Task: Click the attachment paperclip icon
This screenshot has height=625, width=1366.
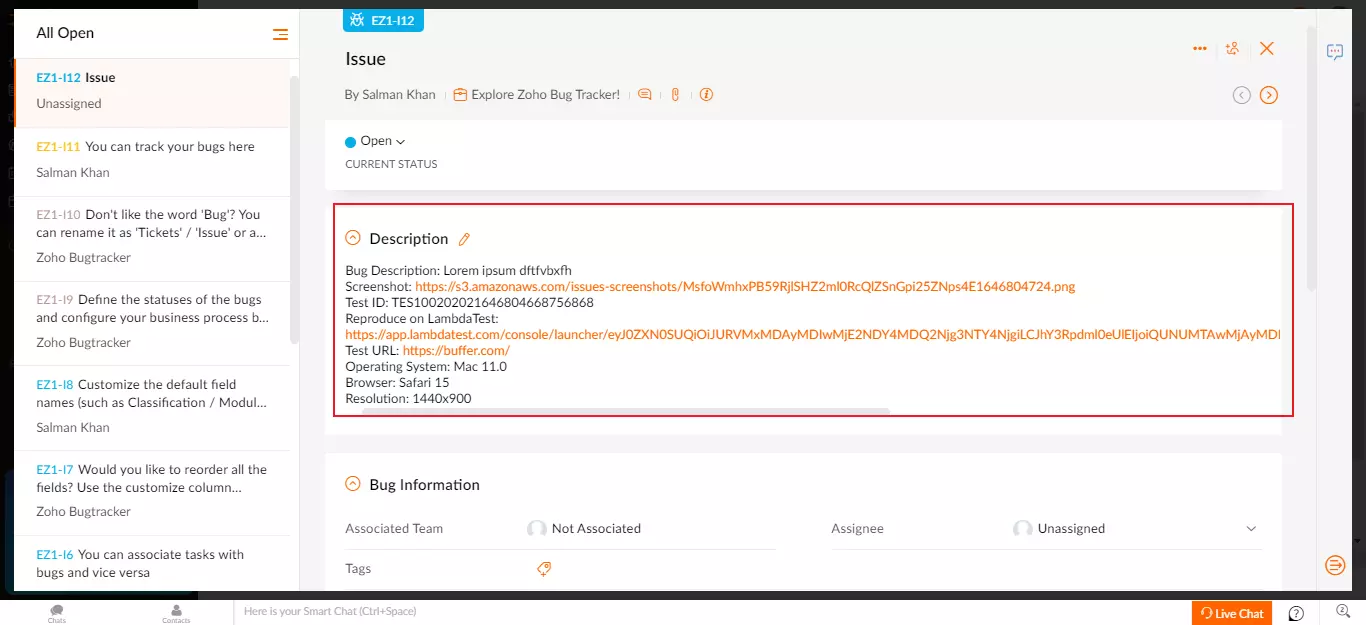Action: [x=675, y=95]
